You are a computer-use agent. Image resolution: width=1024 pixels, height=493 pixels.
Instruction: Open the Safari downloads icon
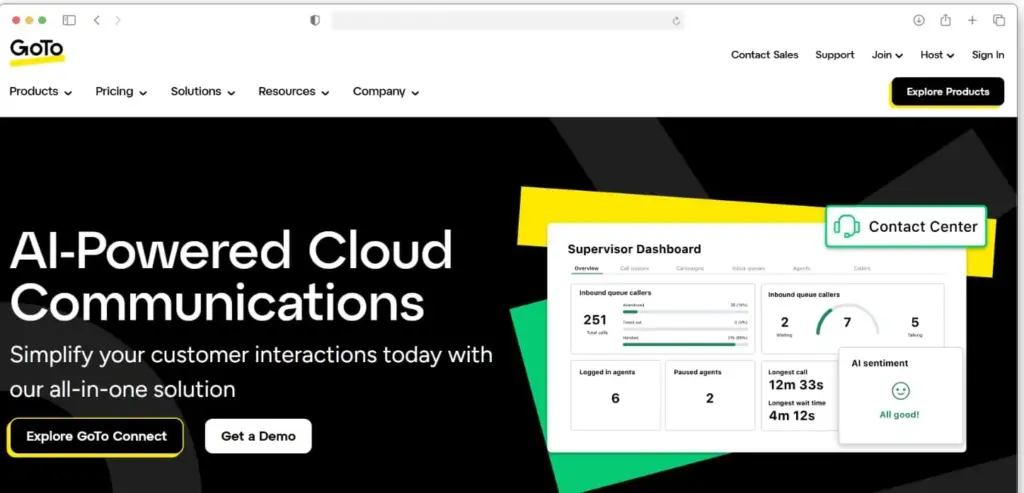pyautogui.click(x=918, y=20)
